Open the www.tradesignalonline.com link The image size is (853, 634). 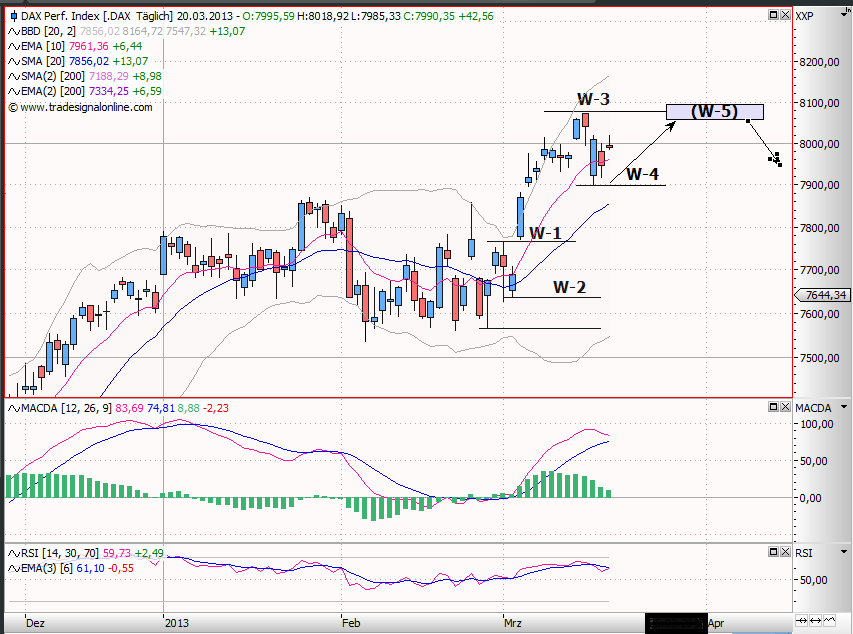[85, 107]
